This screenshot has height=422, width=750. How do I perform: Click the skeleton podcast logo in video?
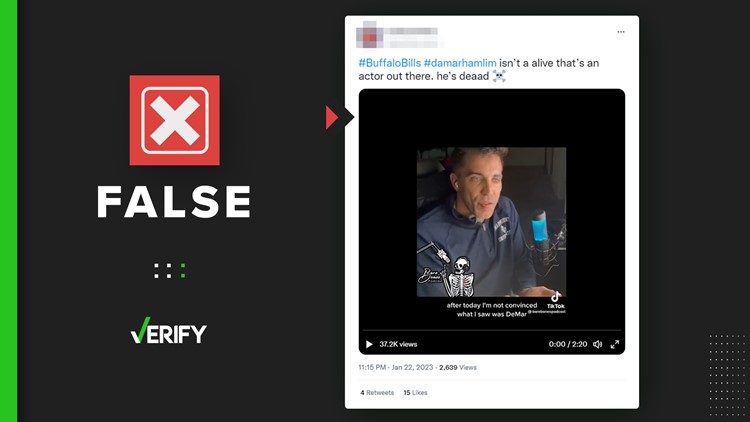pyautogui.click(x=447, y=275)
